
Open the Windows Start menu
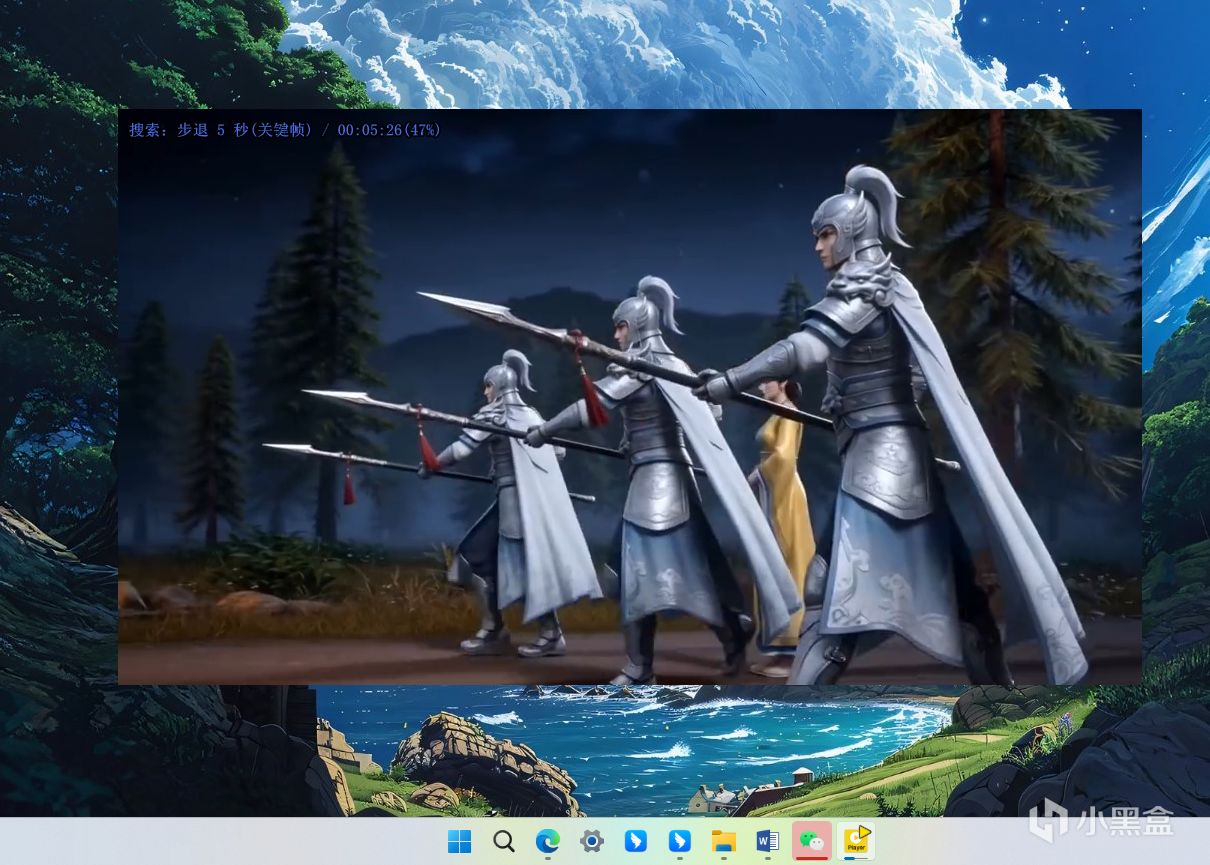pyautogui.click(x=460, y=841)
